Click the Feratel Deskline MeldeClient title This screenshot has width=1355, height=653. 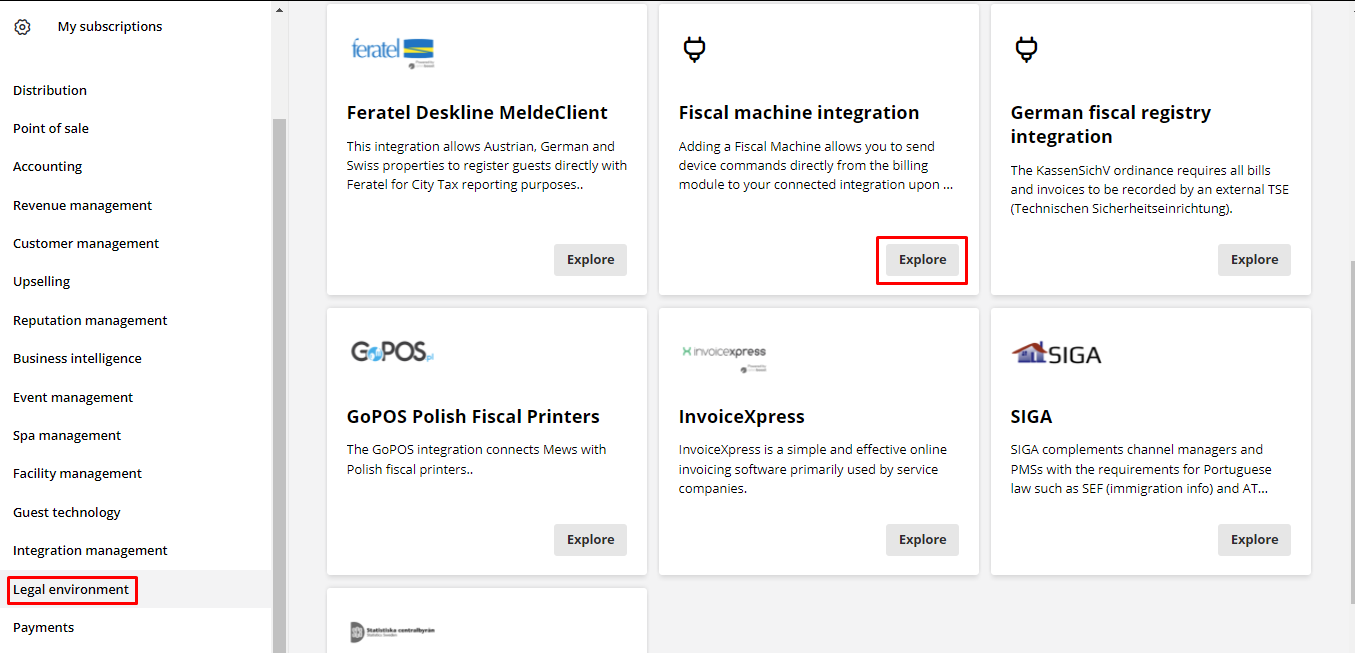pos(477,113)
